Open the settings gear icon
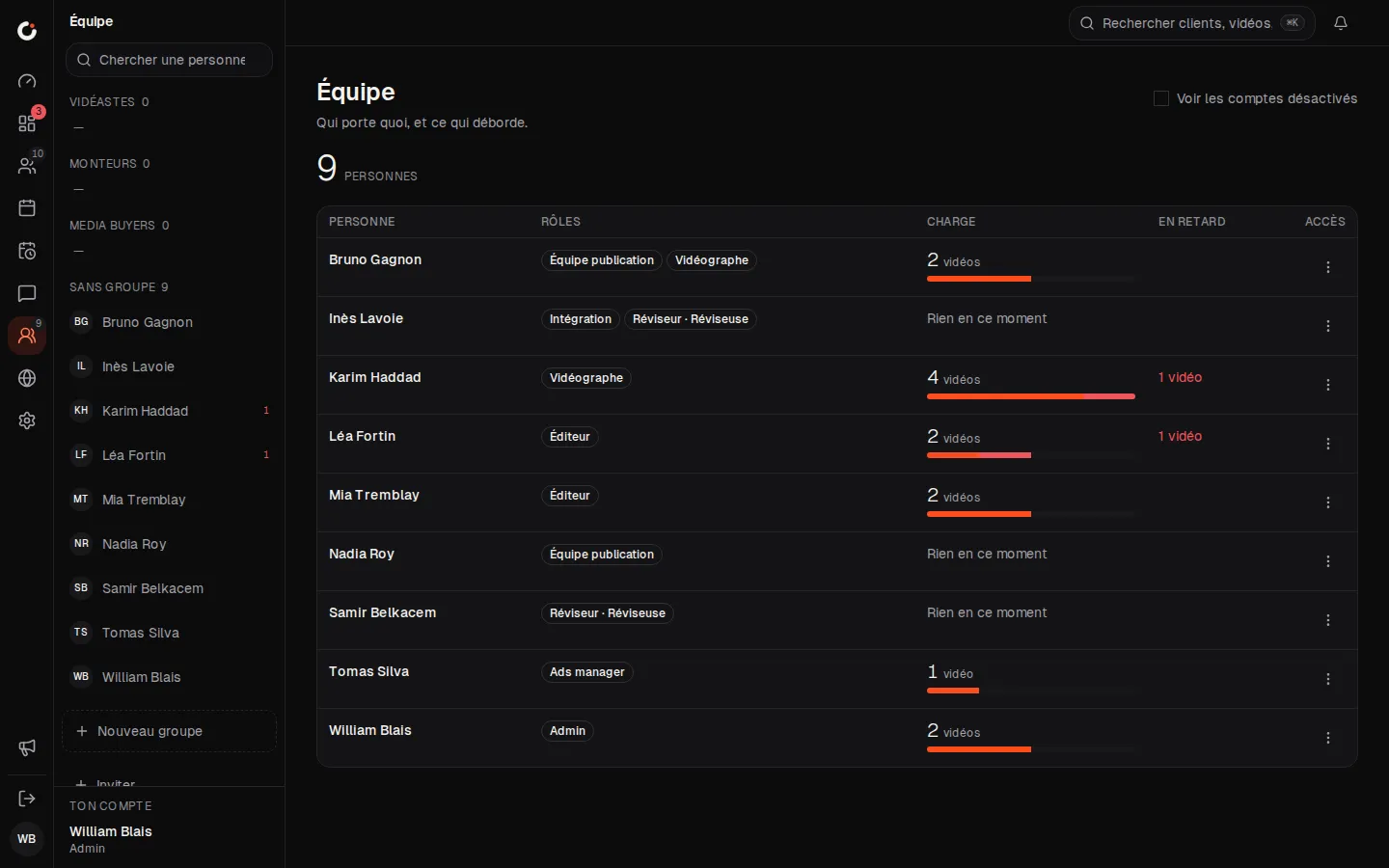Screen dimensions: 1389x868 pos(27,420)
